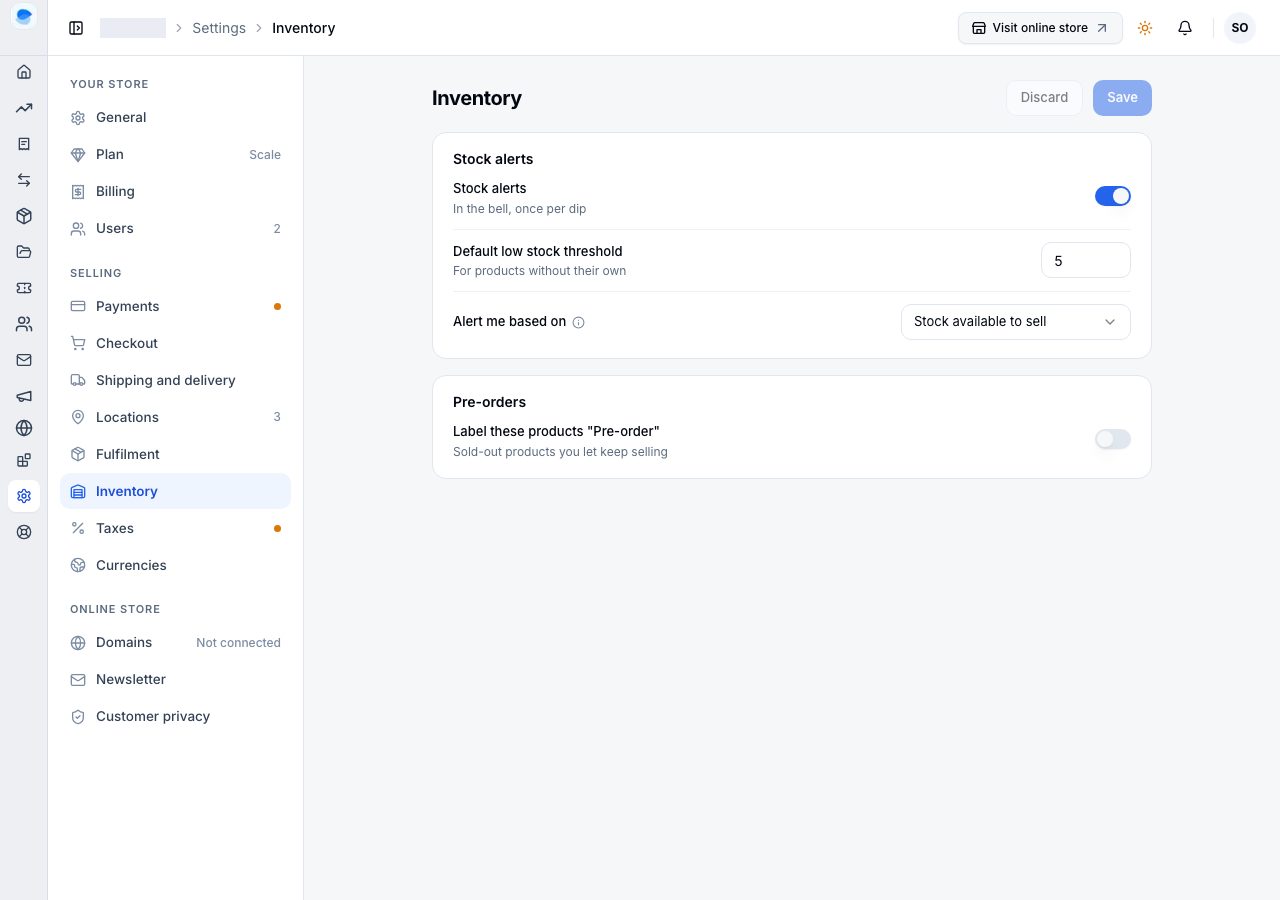
Task: Open the Stock available to sell dropdown
Action: [1016, 322]
